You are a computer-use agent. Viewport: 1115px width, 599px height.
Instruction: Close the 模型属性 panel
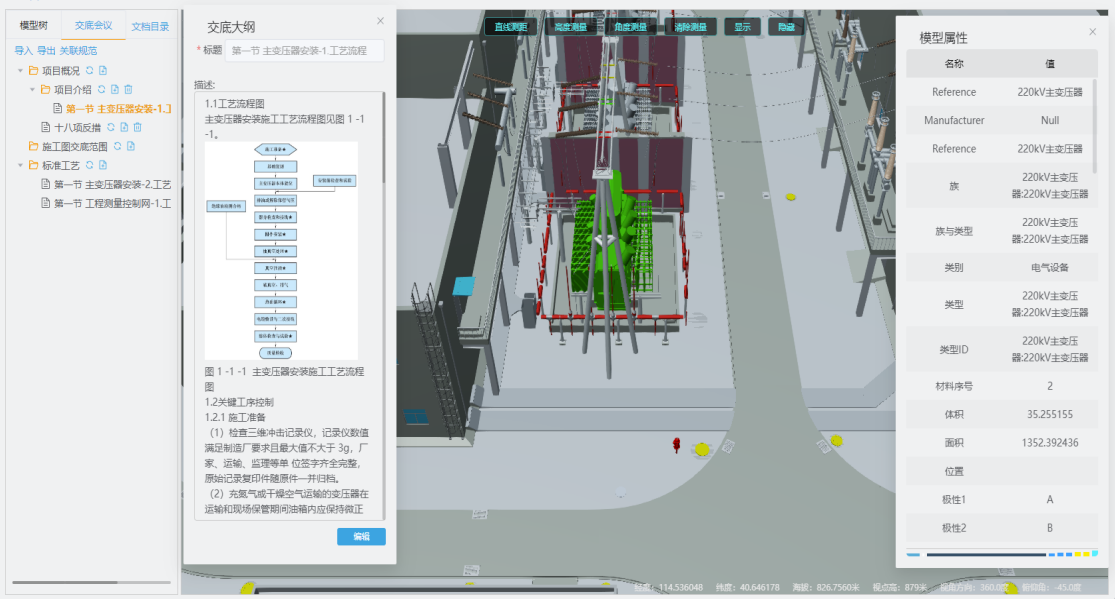pos(1092,32)
